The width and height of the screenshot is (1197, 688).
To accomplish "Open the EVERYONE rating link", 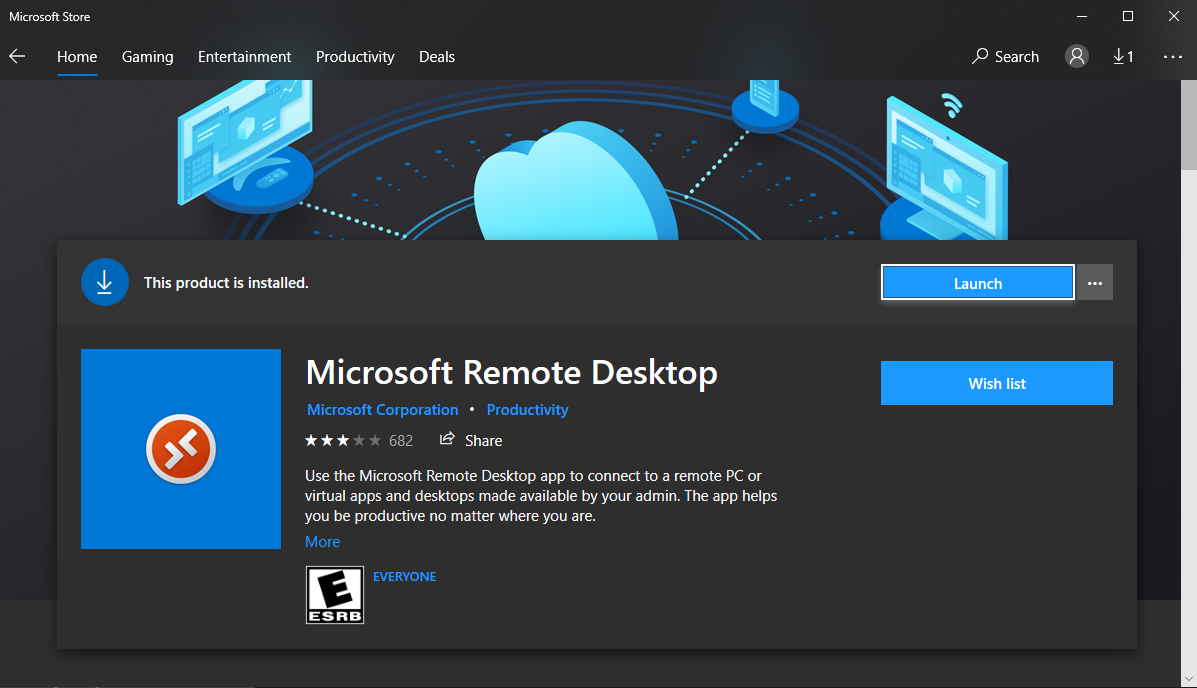I will [x=405, y=577].
